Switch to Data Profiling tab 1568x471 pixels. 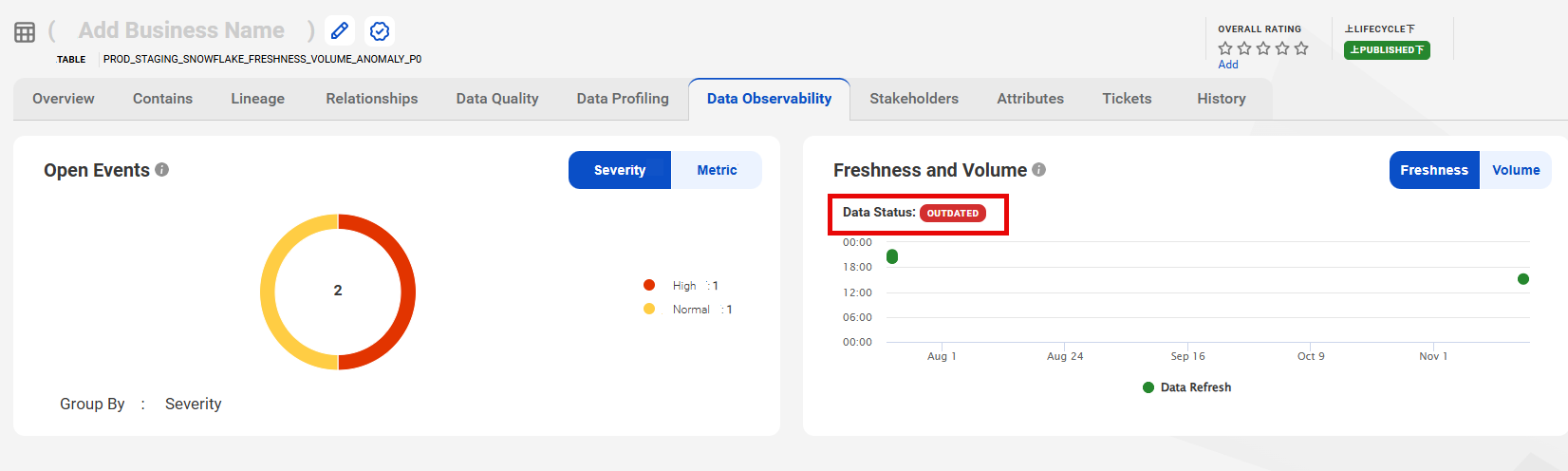[x=623, y=99]
